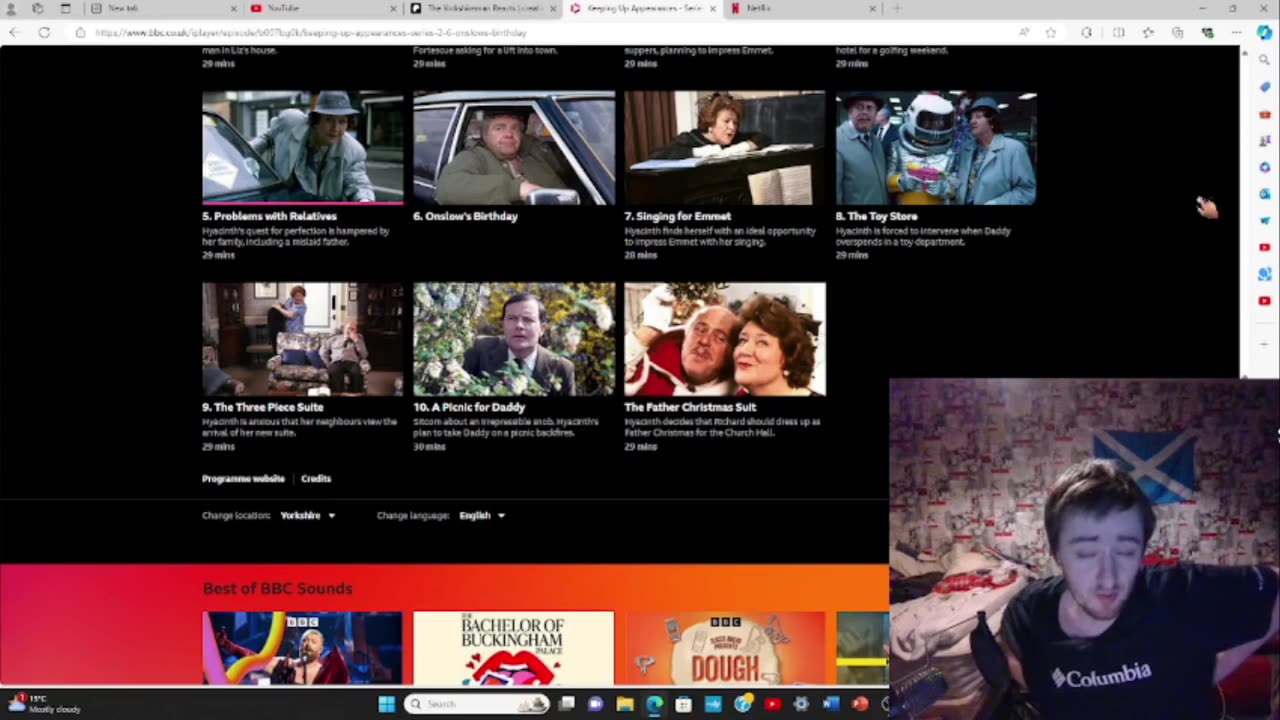Select the Keeping Up Appearances tab
Screen dimensions: 1280x720
(x=643, y=8)
